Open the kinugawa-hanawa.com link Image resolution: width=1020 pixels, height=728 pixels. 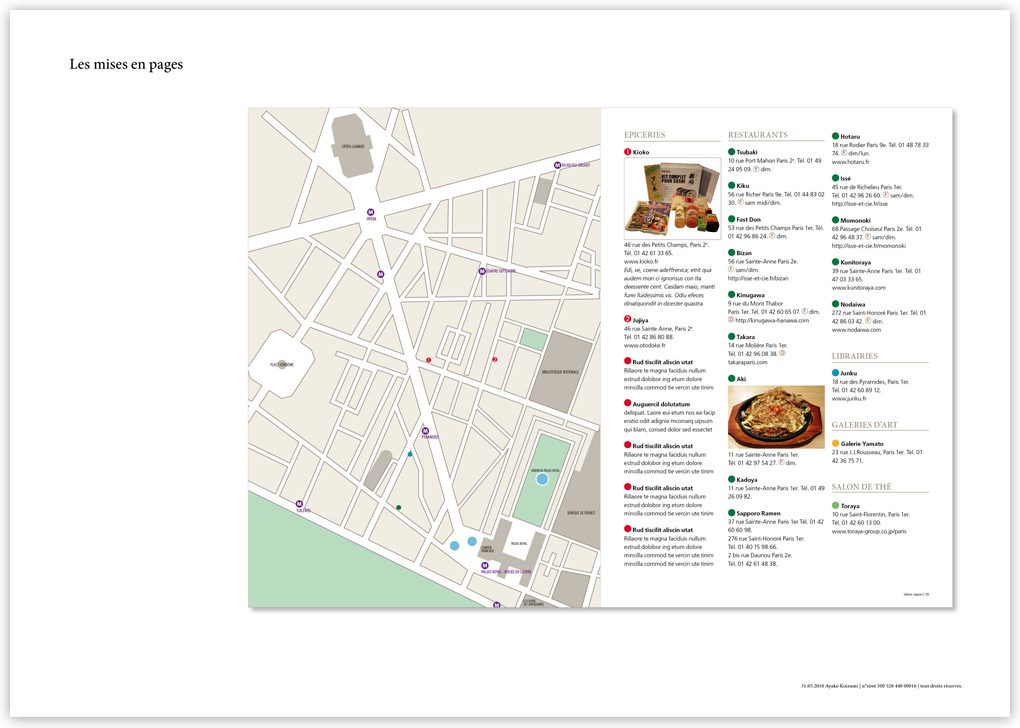coord(772,320)
